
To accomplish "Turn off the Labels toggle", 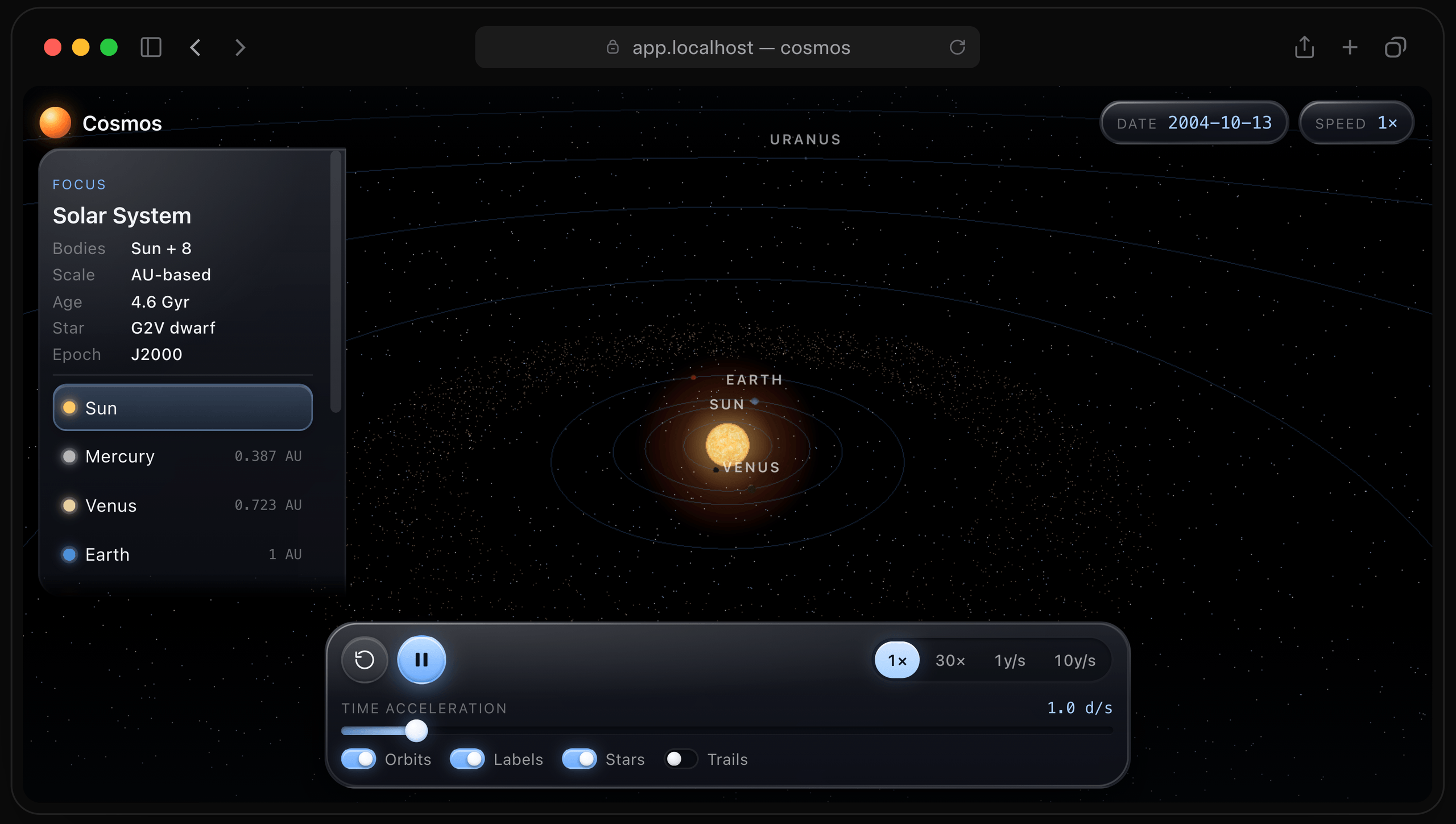I will [x=467, y=759].
